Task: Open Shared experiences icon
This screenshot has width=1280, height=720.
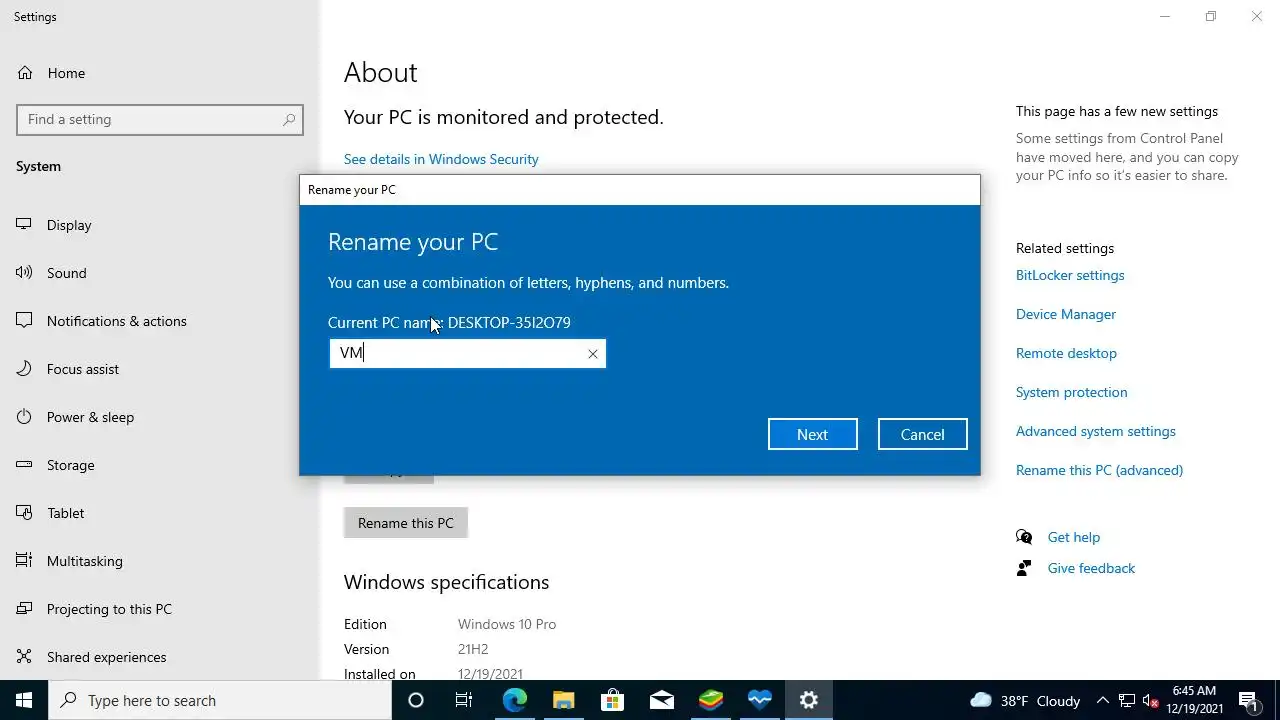Action: (24, 657)
